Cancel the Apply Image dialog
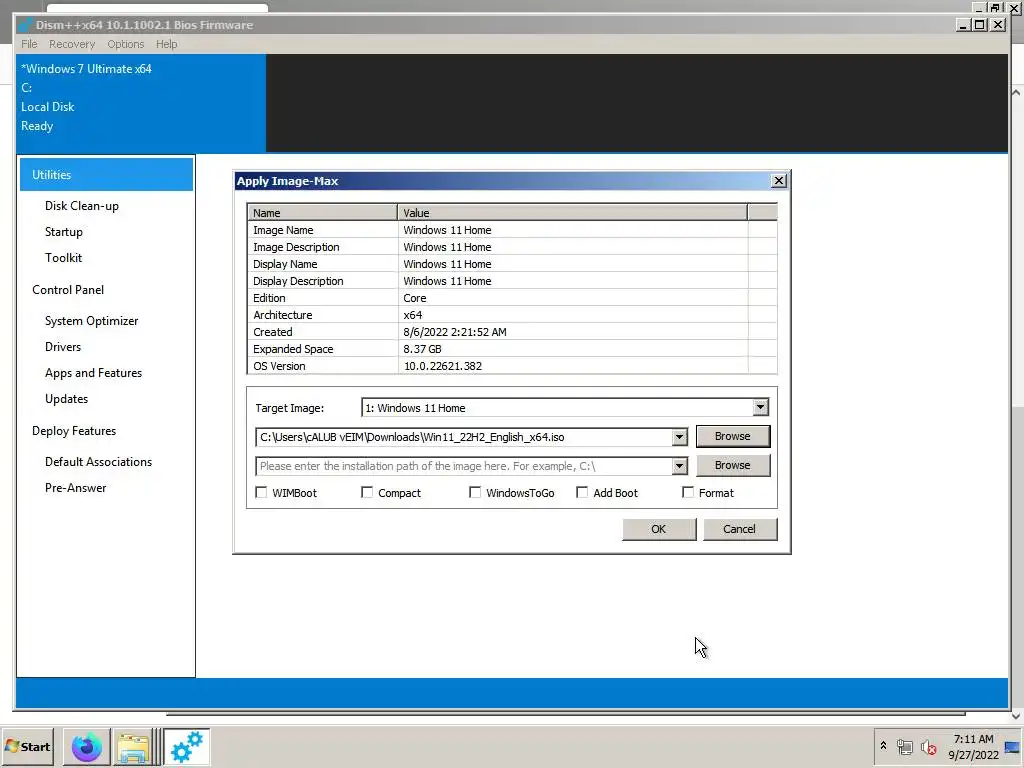This screenshot has height=768, width=1024. tap(739, 529)
